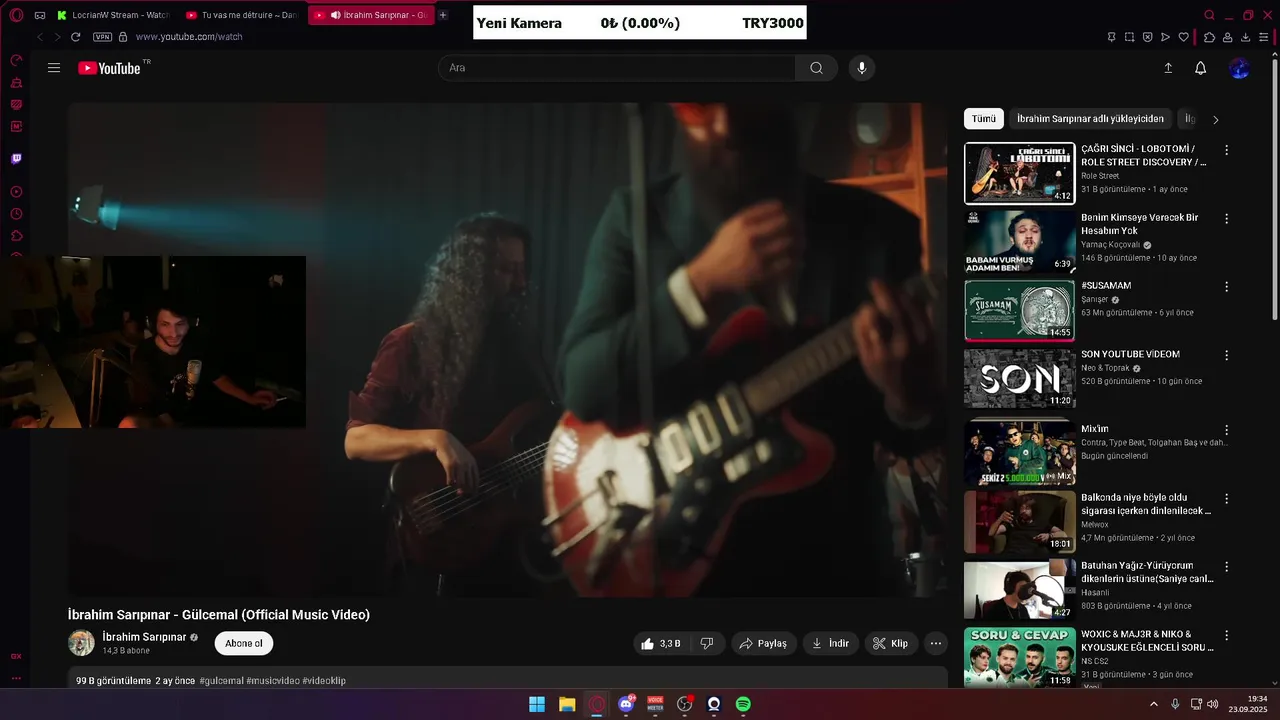Open the Easy Setup sliders icon
This screenshot has width=1280, height=720.
(1264, 37)
